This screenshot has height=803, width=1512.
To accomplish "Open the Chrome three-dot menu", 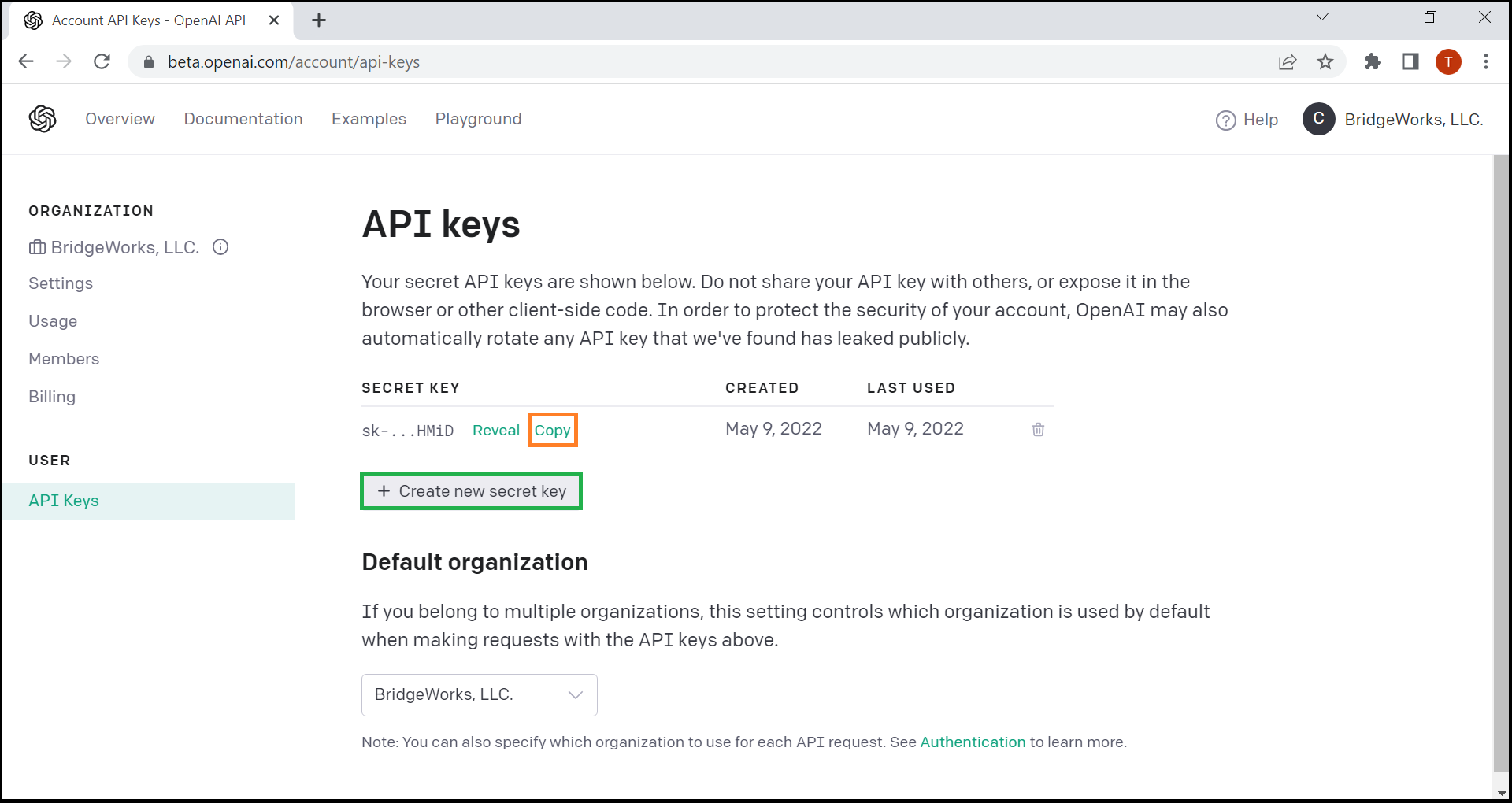I will pos(1486,61).
